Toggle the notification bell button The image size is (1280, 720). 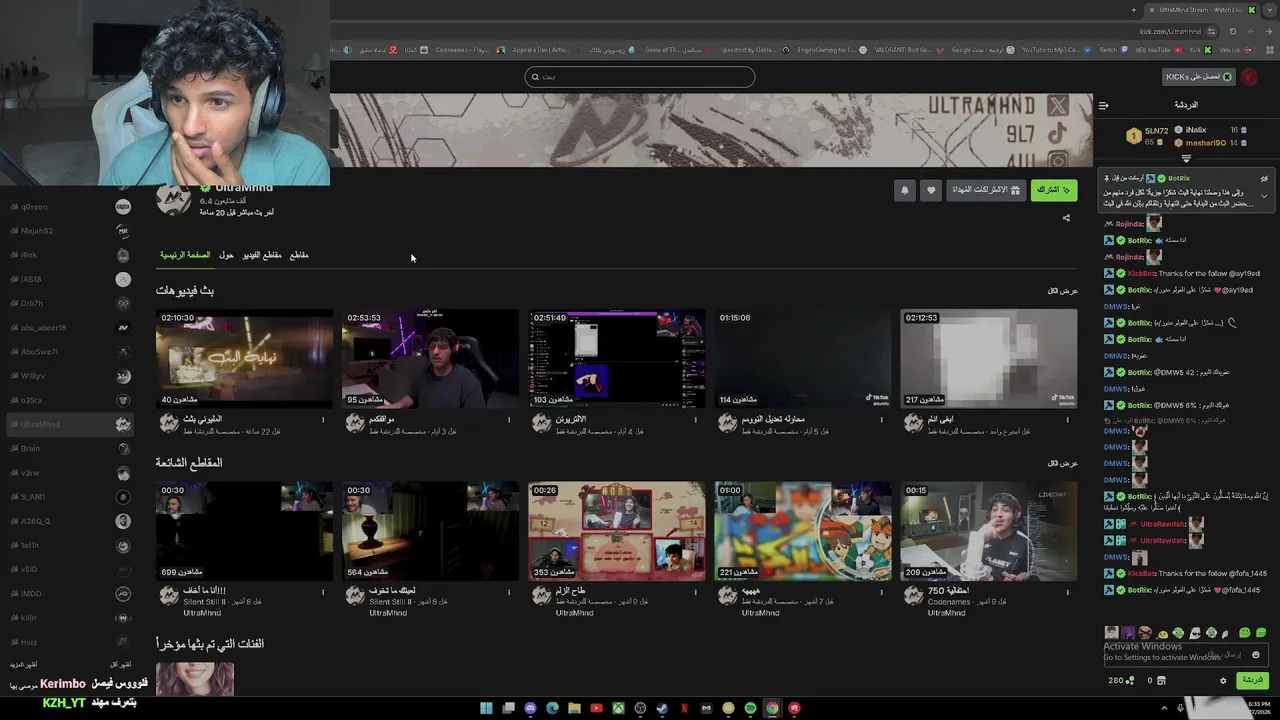pyautogui.click(x=905, y=190)
